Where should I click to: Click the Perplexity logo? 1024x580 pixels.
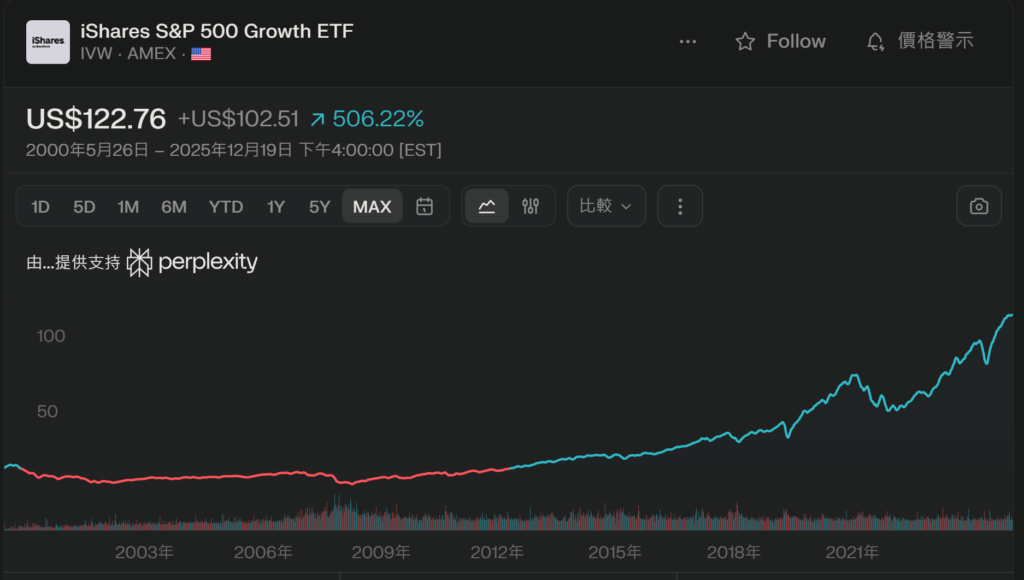pyautogui.click(x=193, y=262)
